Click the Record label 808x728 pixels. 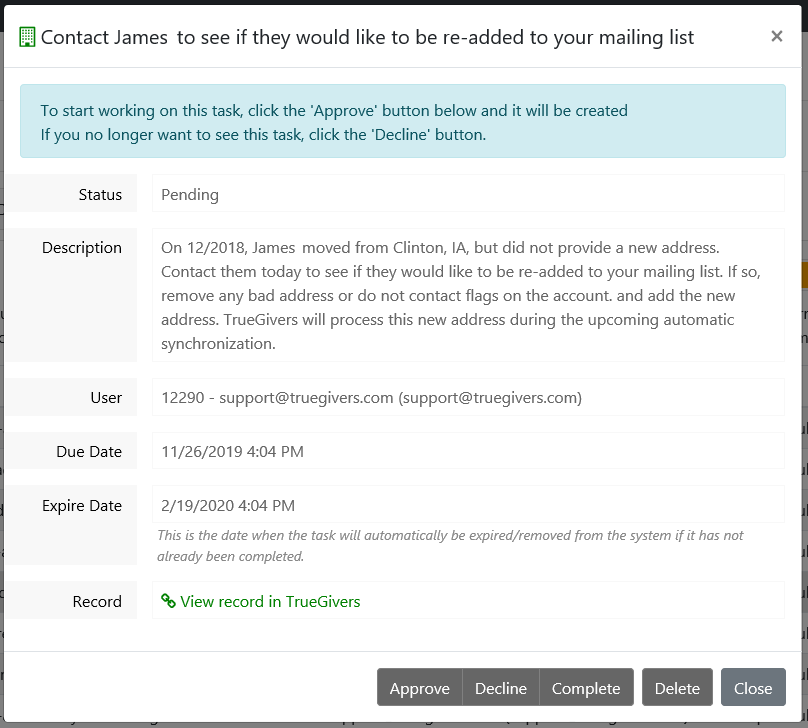click(97, 602)
